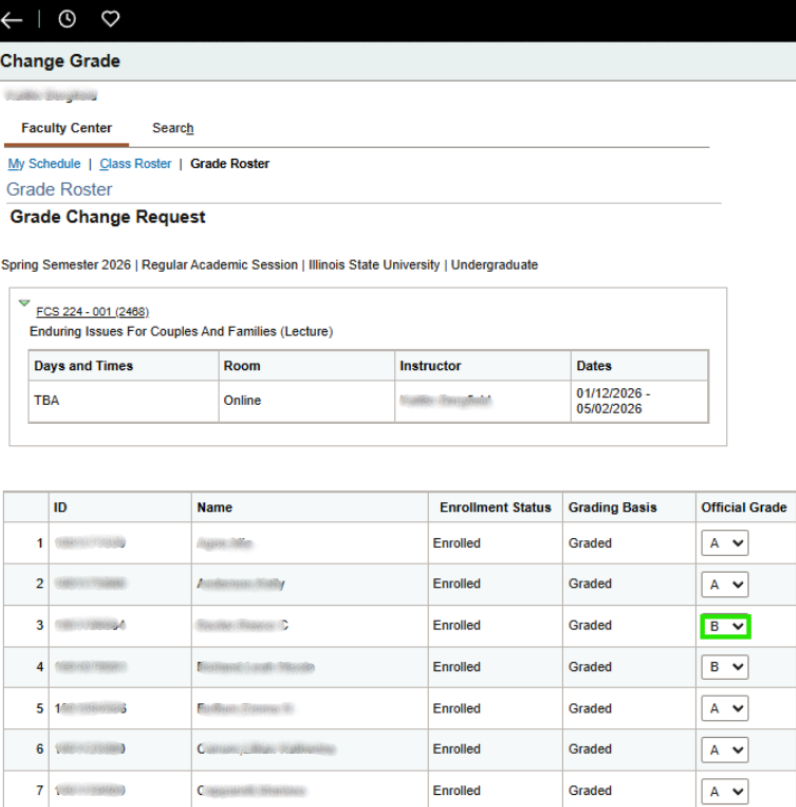
Task: Click Graded basis in row 2
Action: pyautogui.click(x=590, y=584)
